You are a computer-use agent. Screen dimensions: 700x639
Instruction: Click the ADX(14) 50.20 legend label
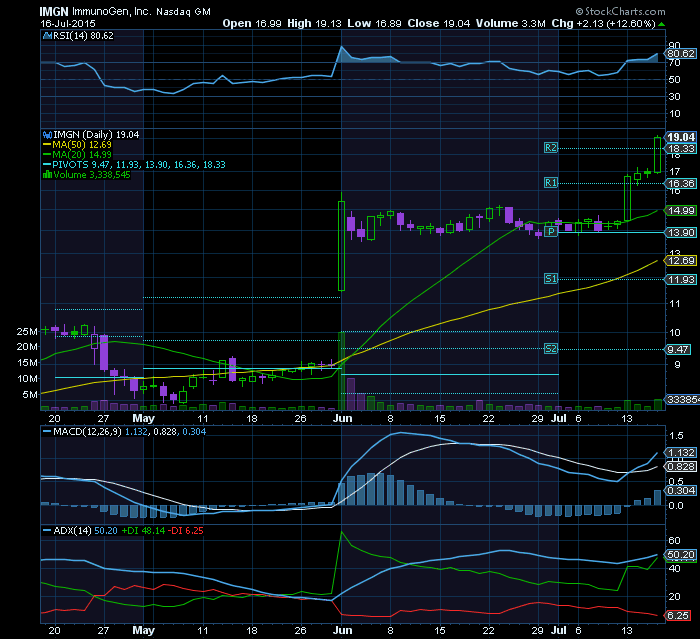pyautogui.click(x=85, y=530)
